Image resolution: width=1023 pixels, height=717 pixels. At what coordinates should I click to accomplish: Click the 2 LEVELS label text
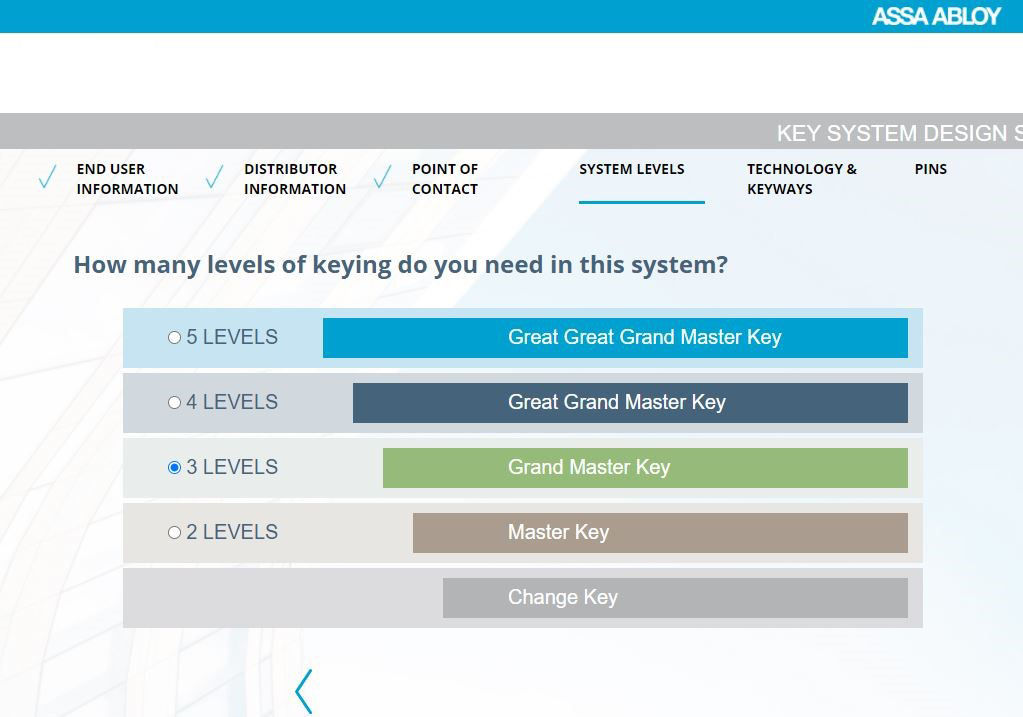coord(232,532)
